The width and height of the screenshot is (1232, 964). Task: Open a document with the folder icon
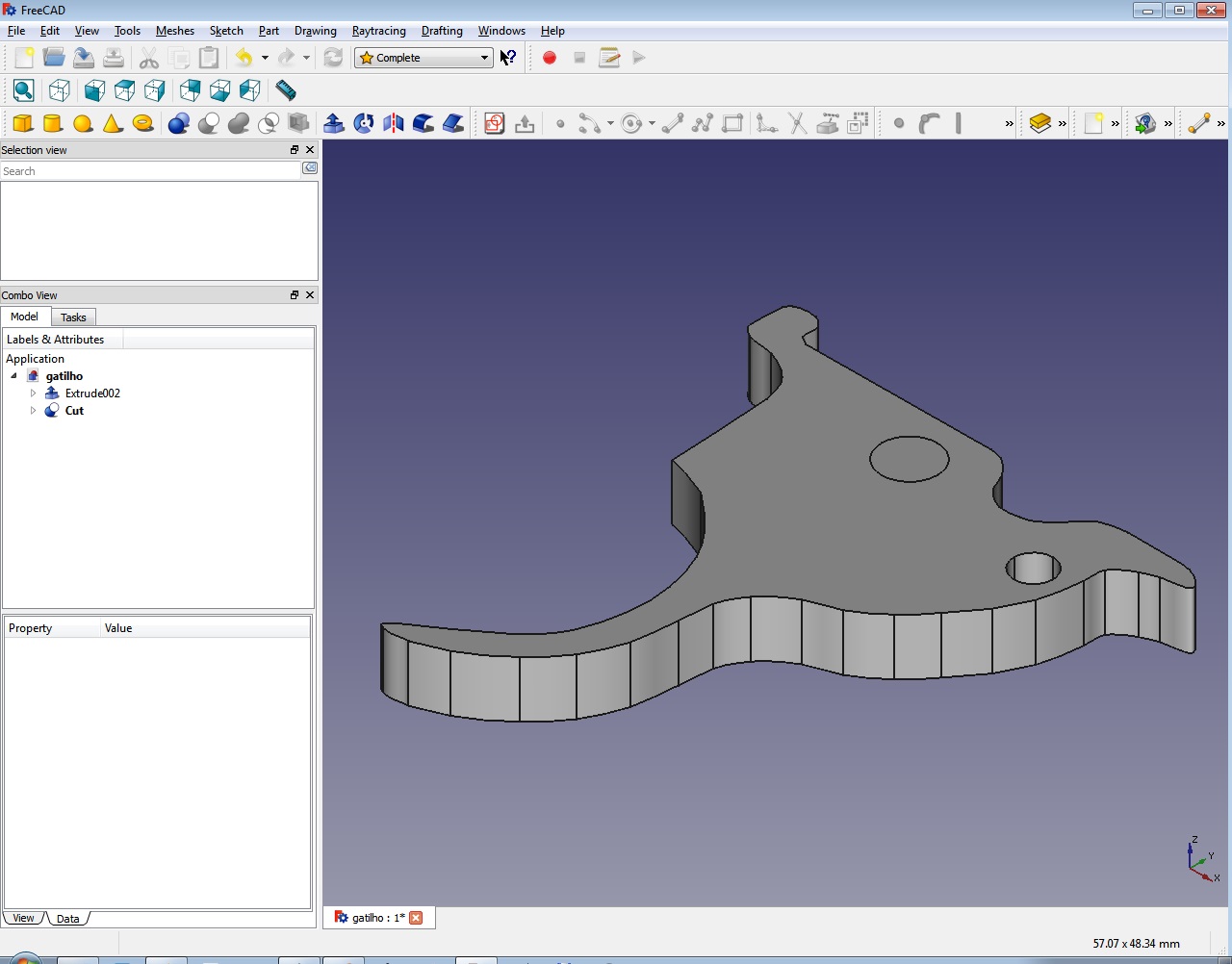pos(54,58)
